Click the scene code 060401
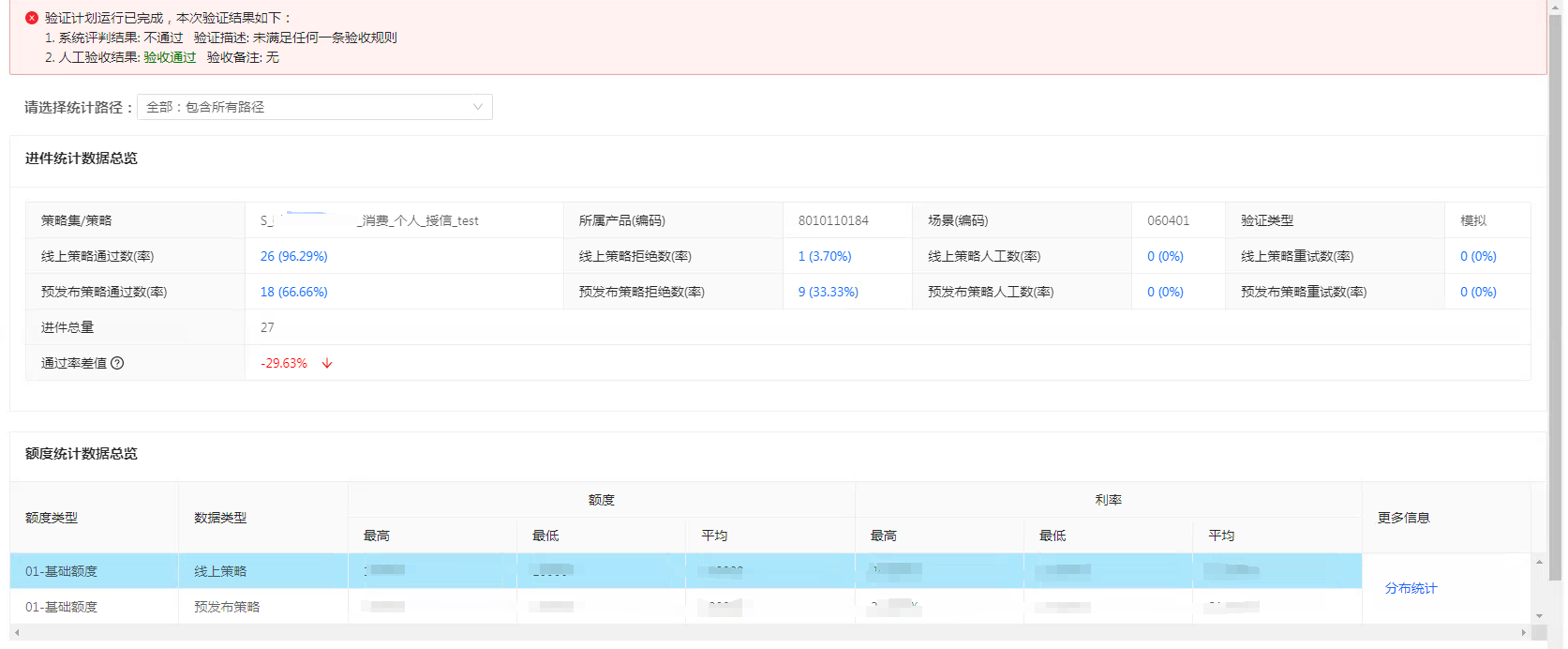The width and height of the screenshot is (1568, 649). click(x=1168, y=220)
